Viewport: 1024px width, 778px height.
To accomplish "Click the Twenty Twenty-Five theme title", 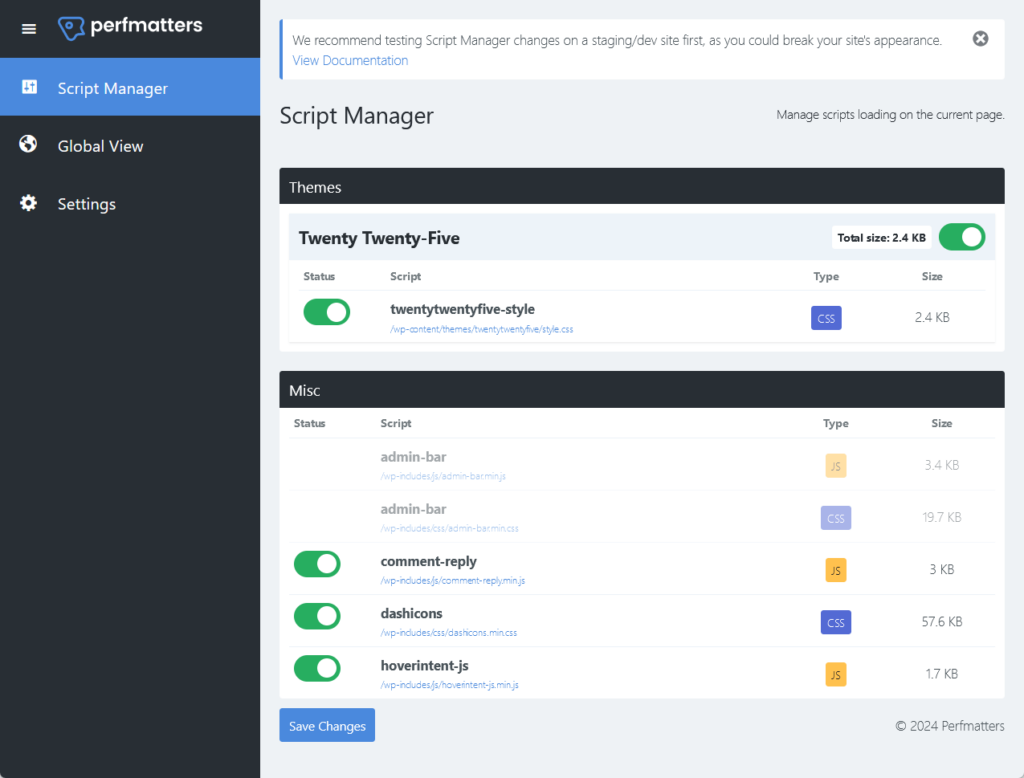I will point(379,238).
